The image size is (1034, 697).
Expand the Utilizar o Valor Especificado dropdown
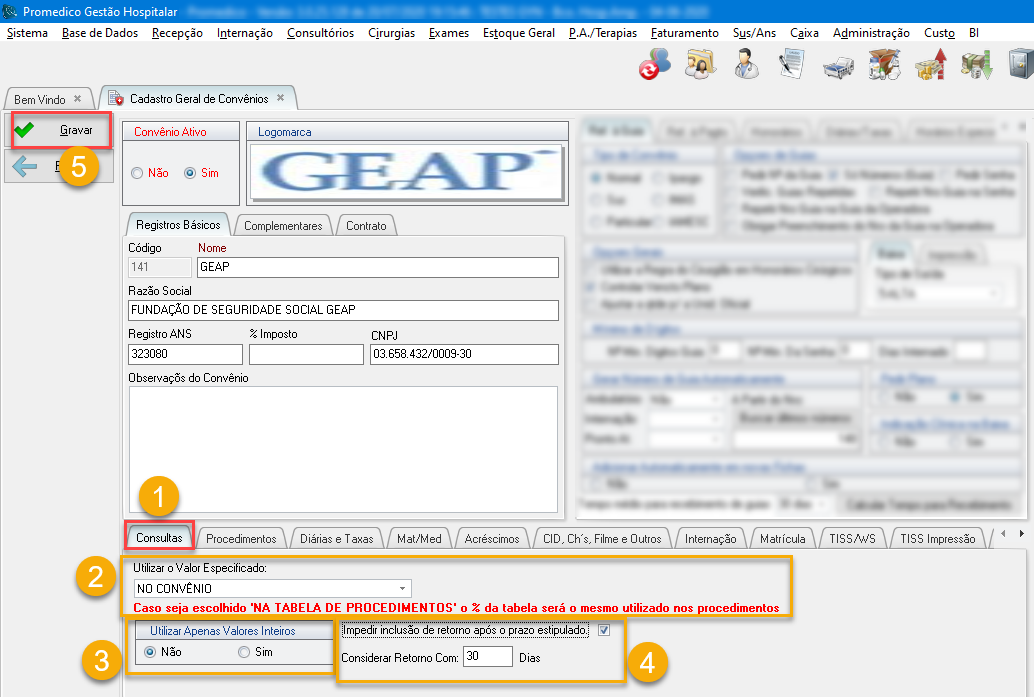(x=402, y=589)
